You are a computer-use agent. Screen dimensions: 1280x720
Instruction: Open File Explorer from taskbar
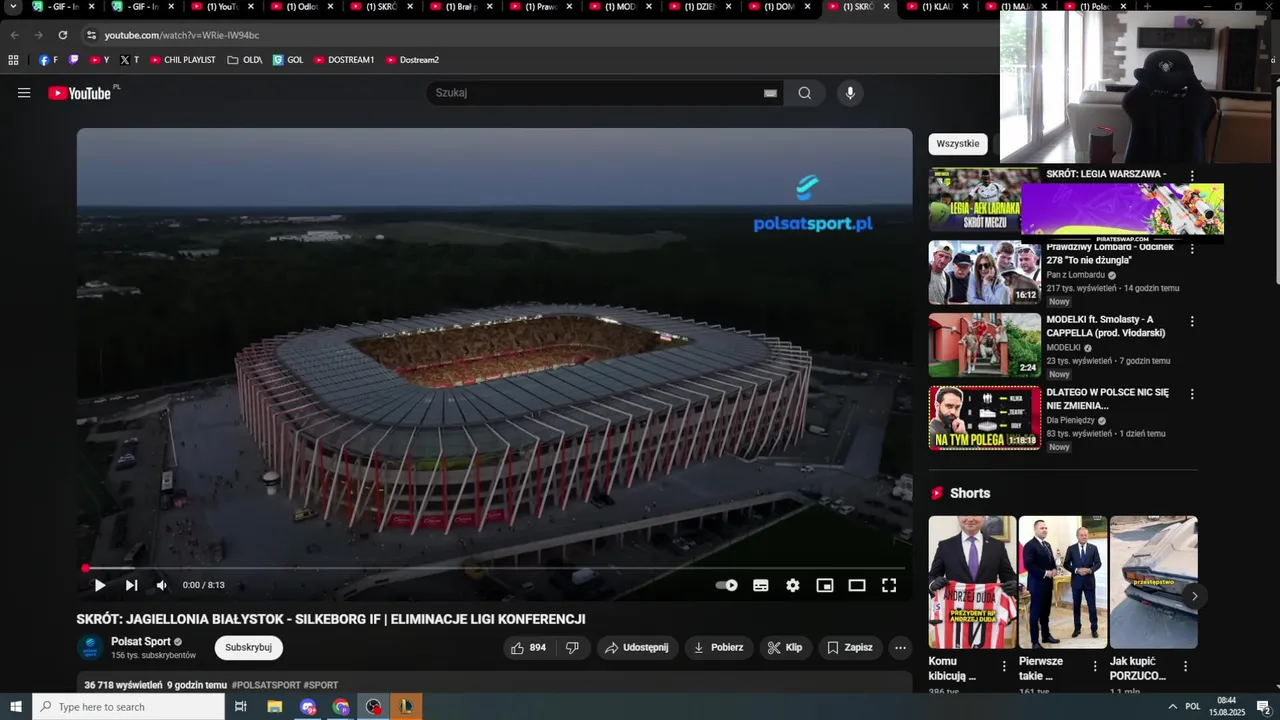275,707
